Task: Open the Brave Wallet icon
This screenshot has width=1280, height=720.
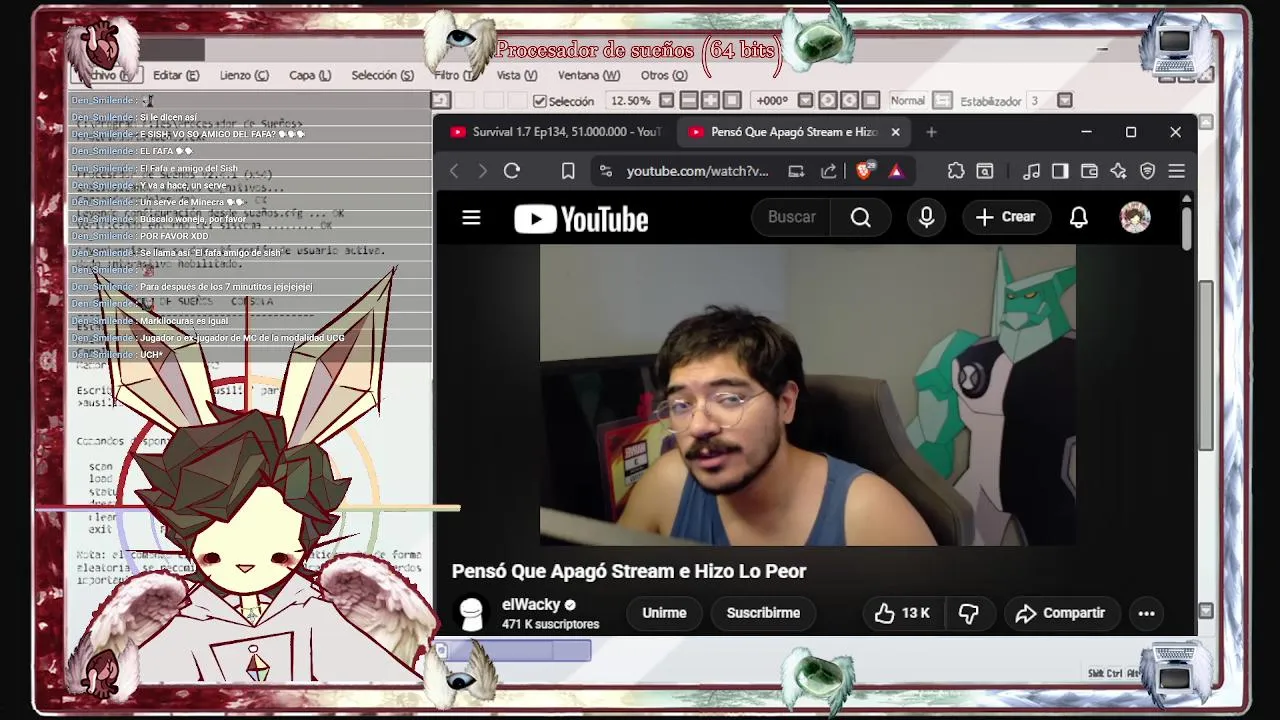Action: point(1089,171)
